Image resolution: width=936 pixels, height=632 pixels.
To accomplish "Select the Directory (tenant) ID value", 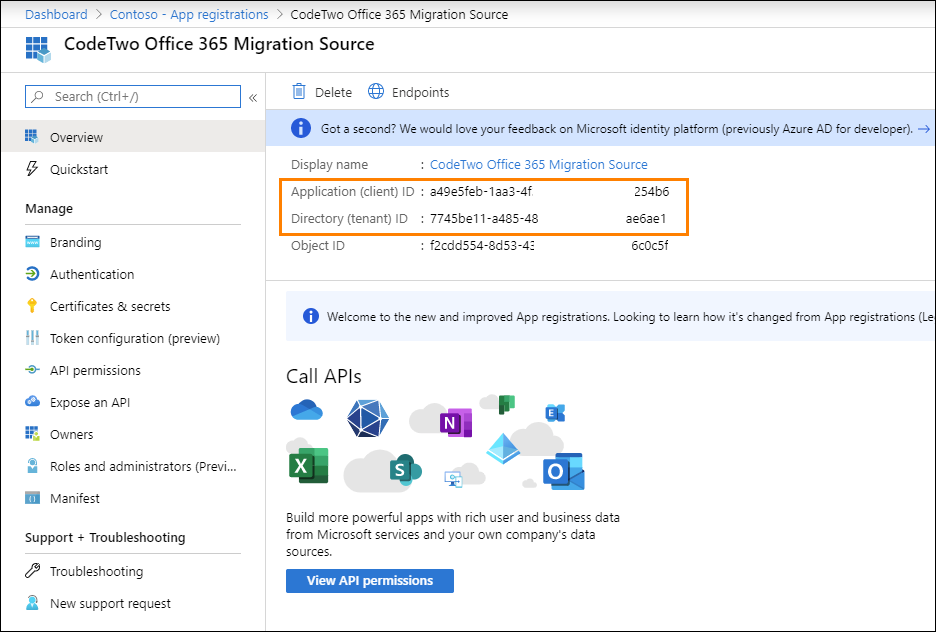I will tap(548, 218).
